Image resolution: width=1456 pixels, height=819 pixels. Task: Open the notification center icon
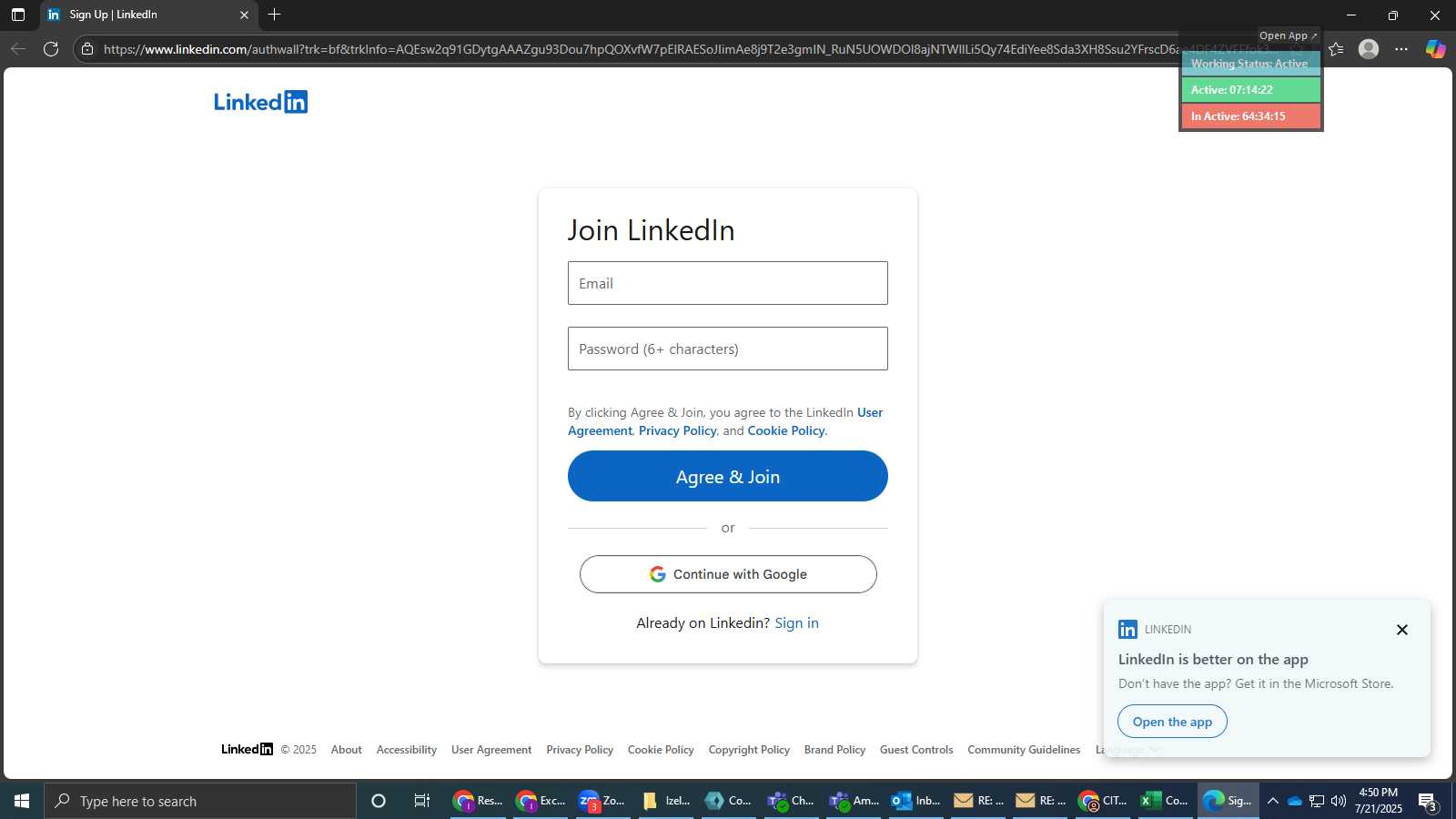(1428, 802)
